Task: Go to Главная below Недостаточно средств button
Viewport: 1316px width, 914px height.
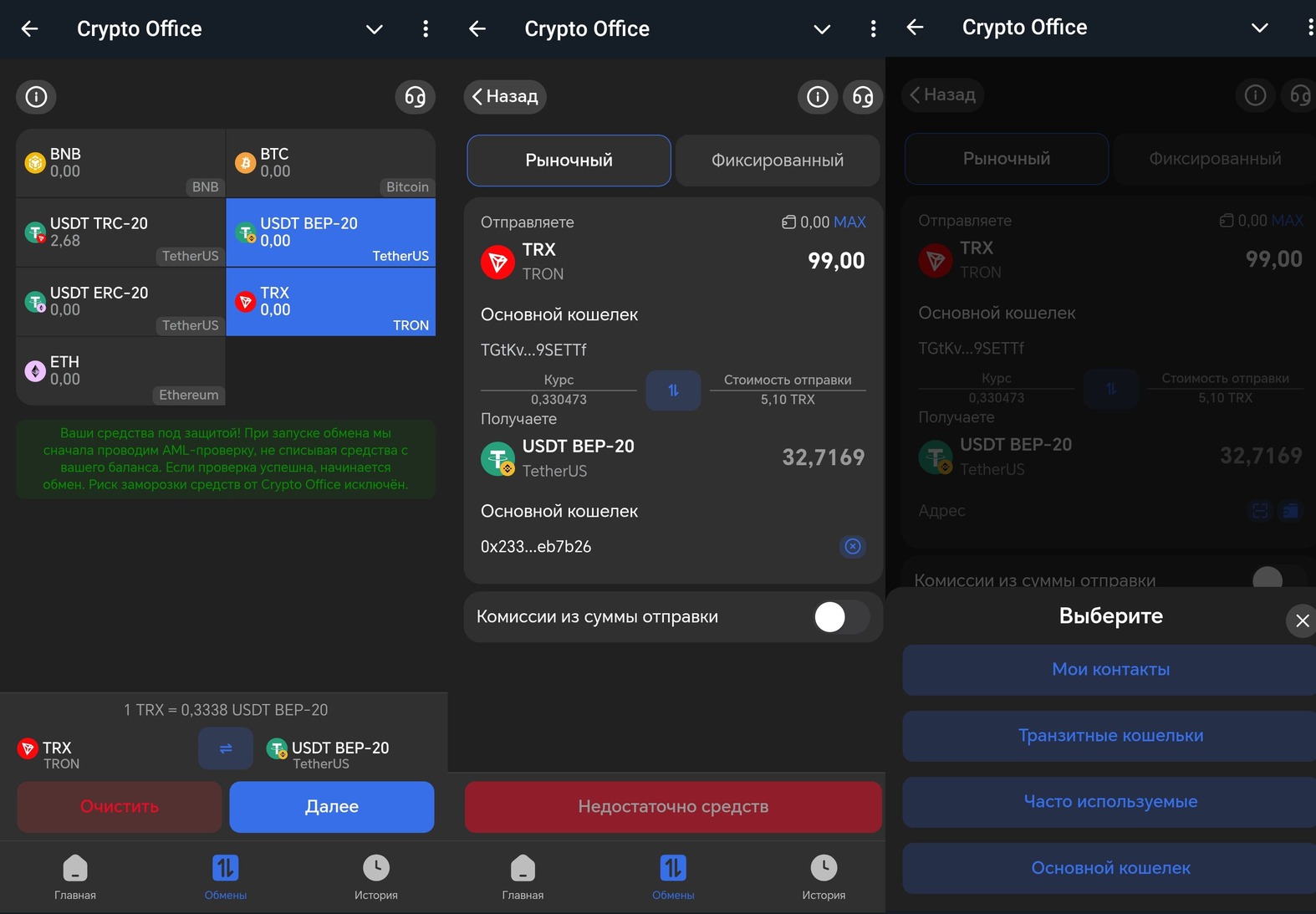Action: 523,876
